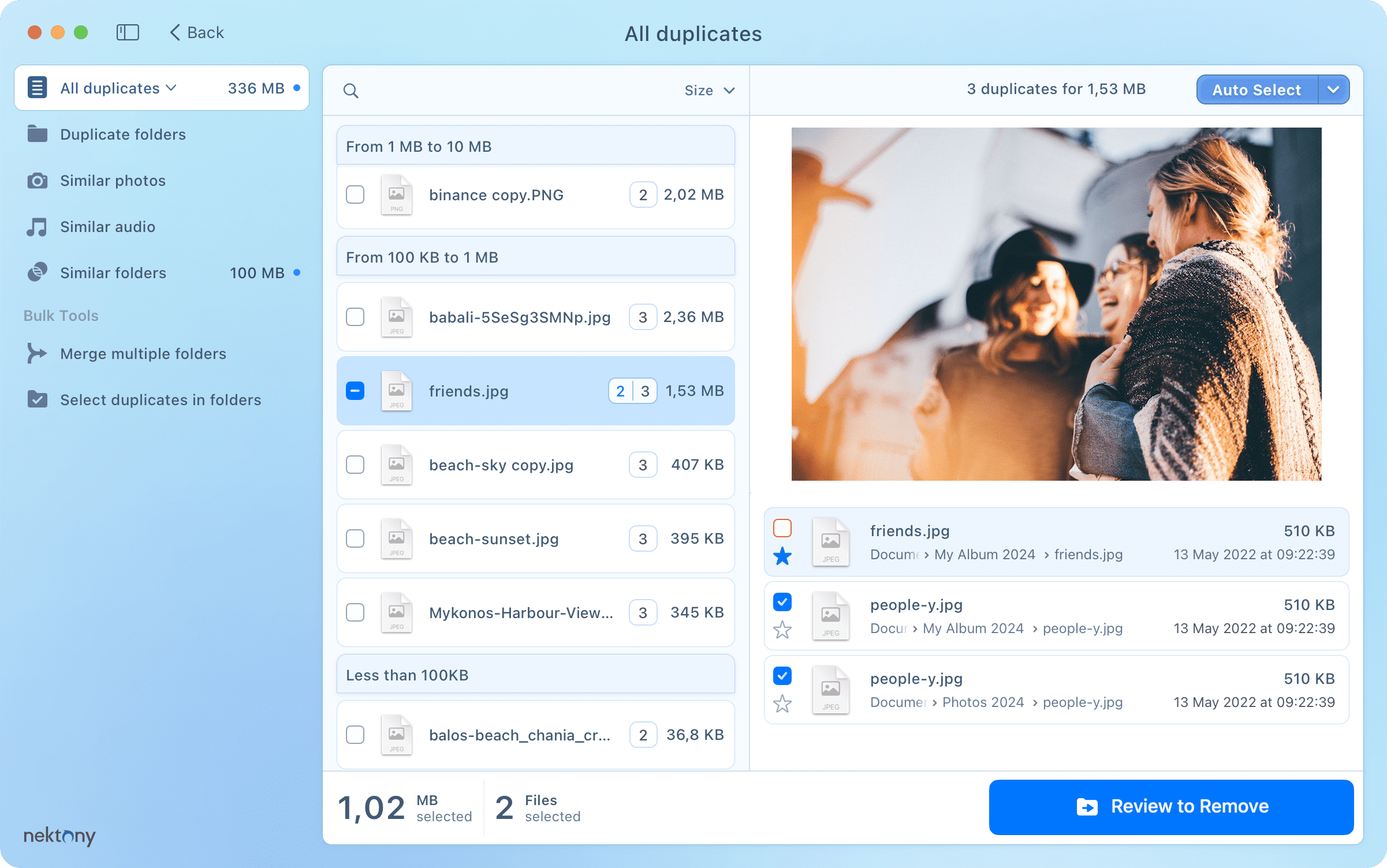Go to Duplicate folders section
Image resolution: width=1387 pixels, height=868 pixels.
pyautogui.click(x=122, y=134)
